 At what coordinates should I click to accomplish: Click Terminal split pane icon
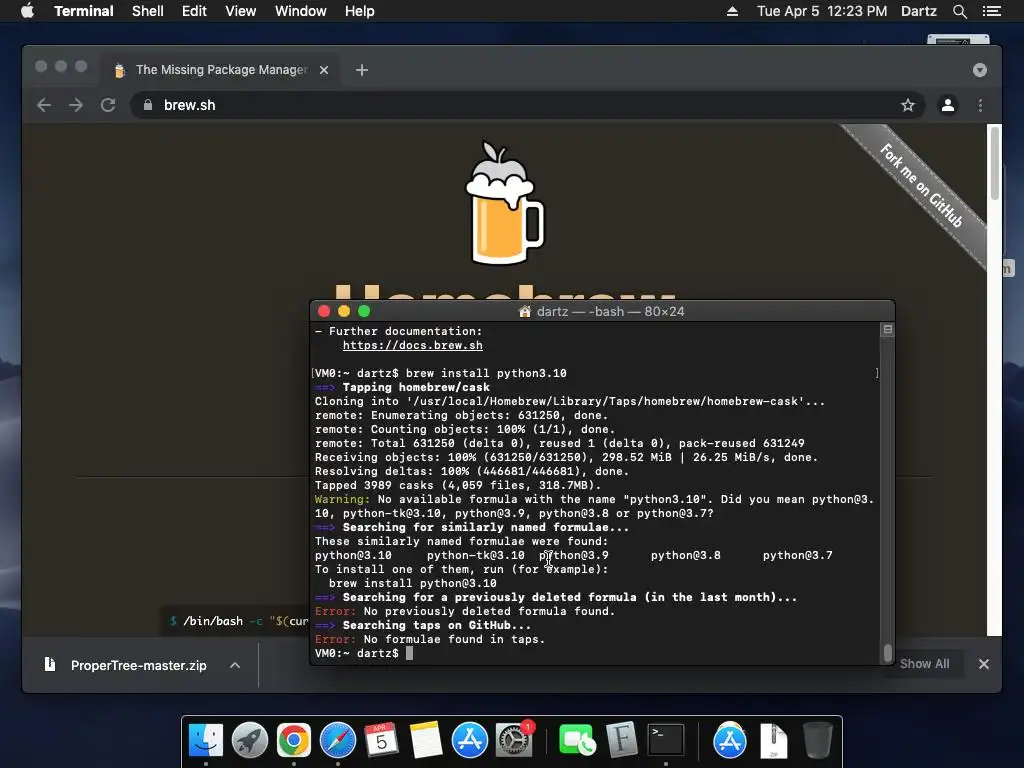(x=888, y=330)
